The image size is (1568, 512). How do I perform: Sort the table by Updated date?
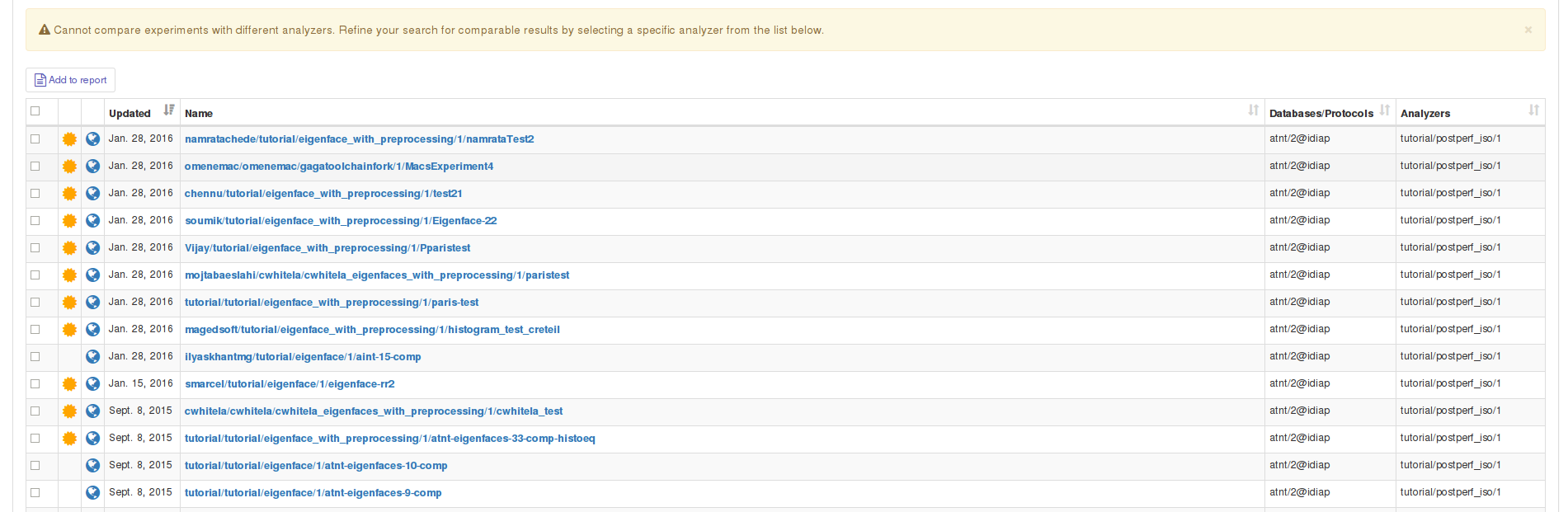[x=168, y=110]
